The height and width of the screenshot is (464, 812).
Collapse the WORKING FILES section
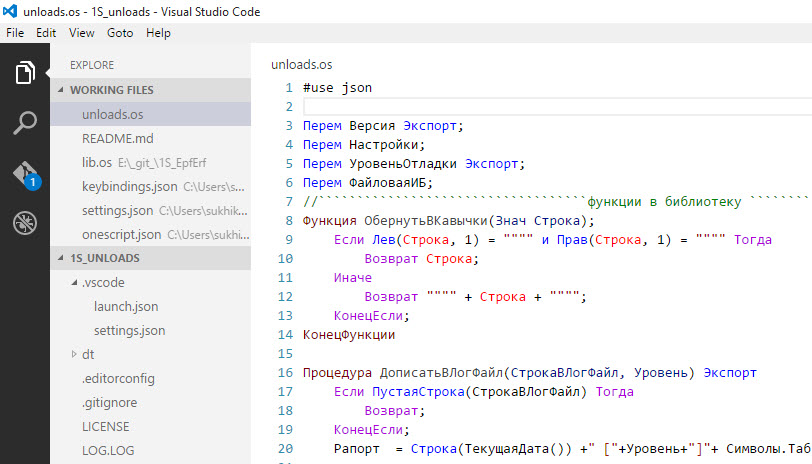[x=61, y=90]
